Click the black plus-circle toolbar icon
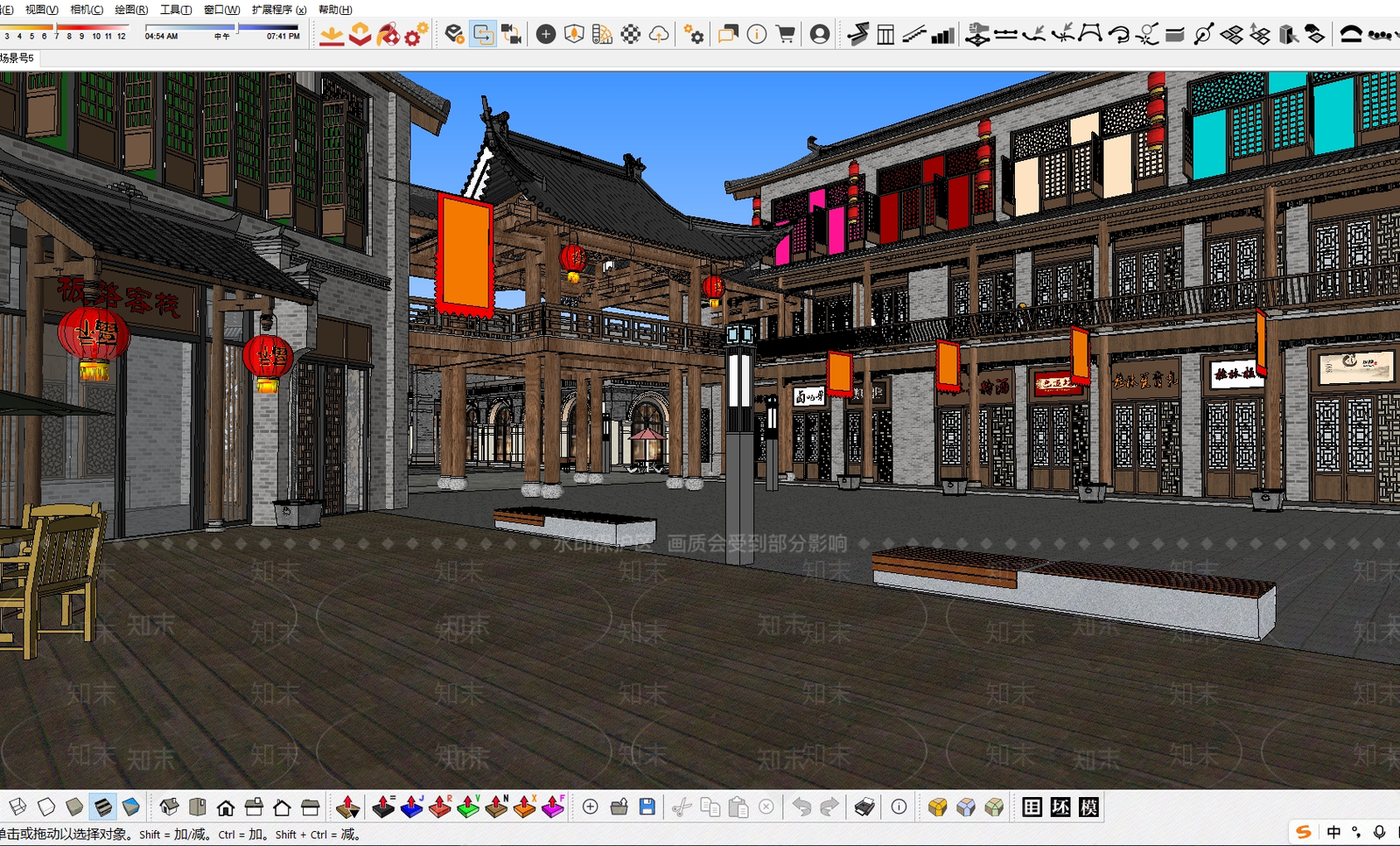The width and height of the screenshot is (1400, 846). [x=546, y=34]
